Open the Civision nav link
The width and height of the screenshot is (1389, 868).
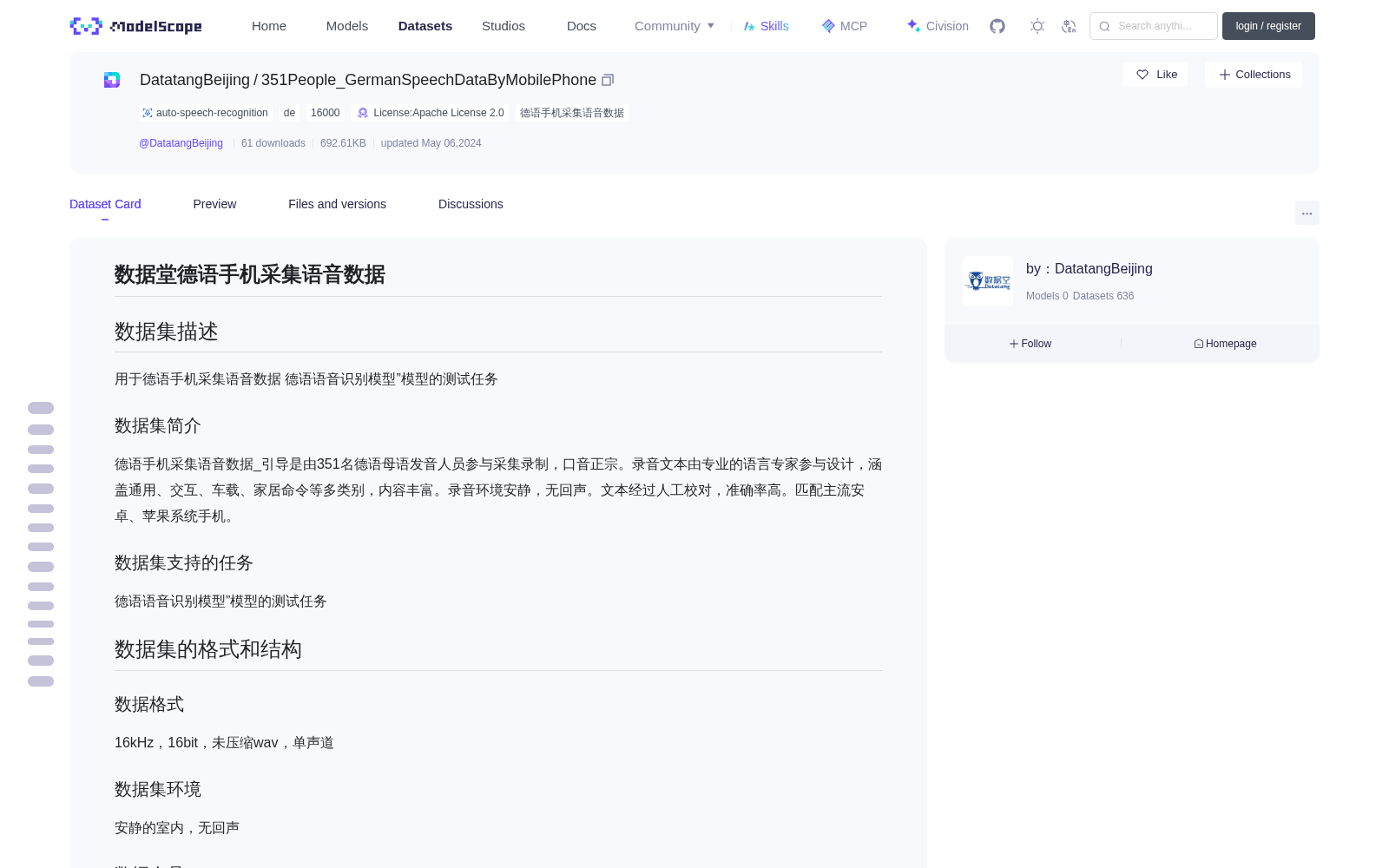(x=938, y=26)
